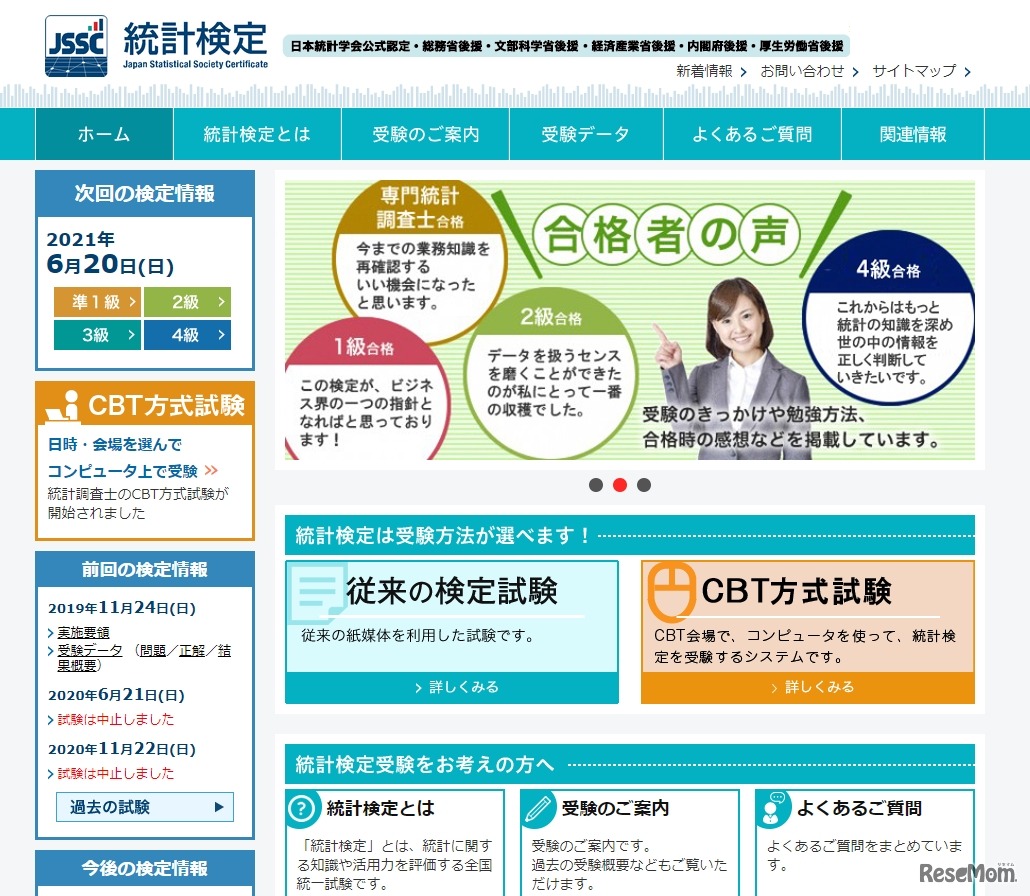Click the 前回の検定情報 panel header
Image resolution: width=1030 pixels, height=896 pixels.
[x=145, y=569]
